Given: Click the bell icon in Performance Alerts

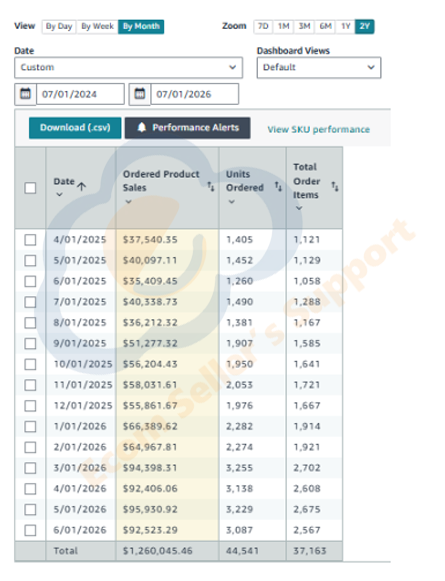Looking at the screenshot, I should (142, 128).
